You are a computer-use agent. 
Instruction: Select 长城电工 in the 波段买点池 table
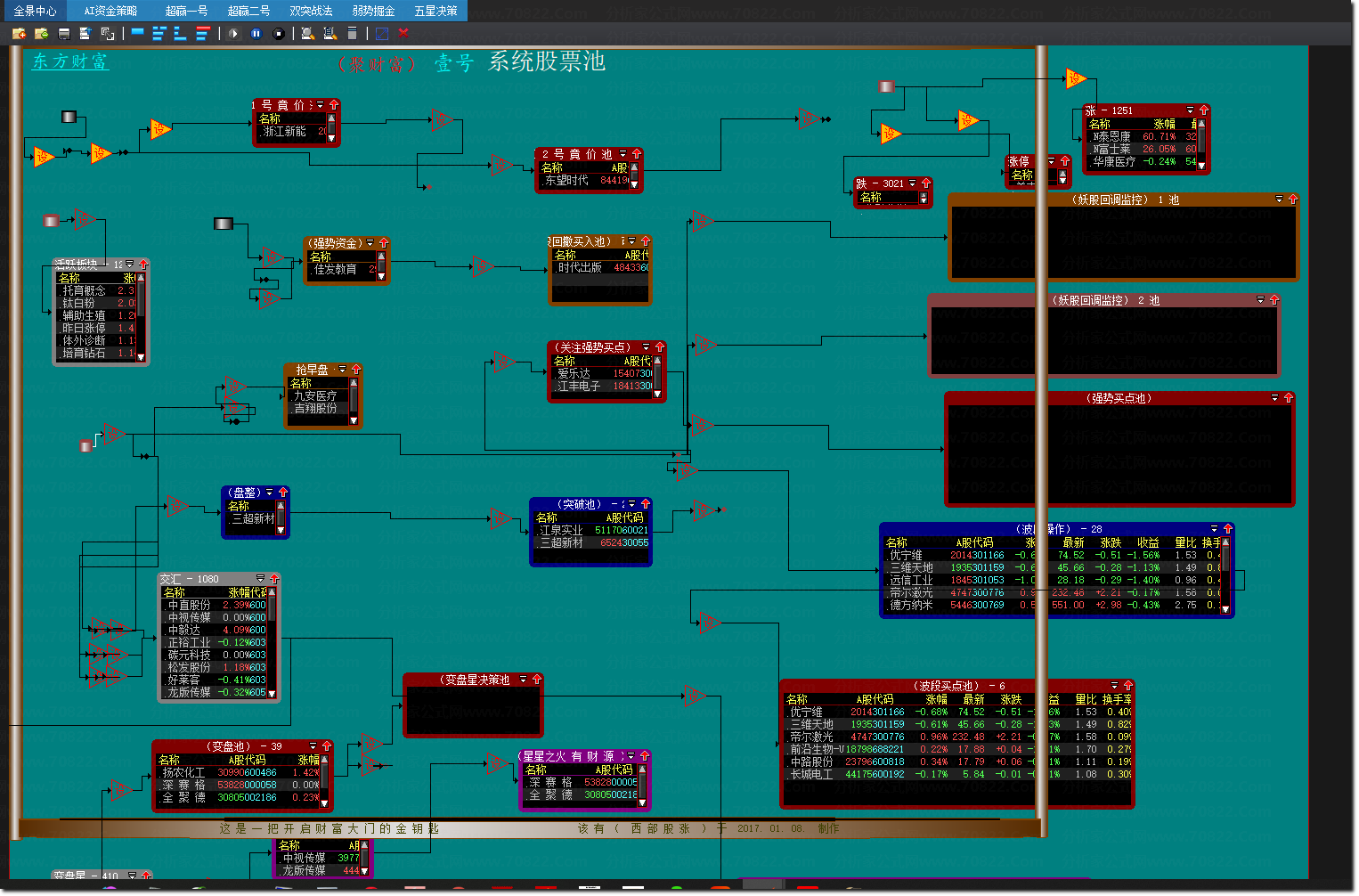click(x=811, y=774)
